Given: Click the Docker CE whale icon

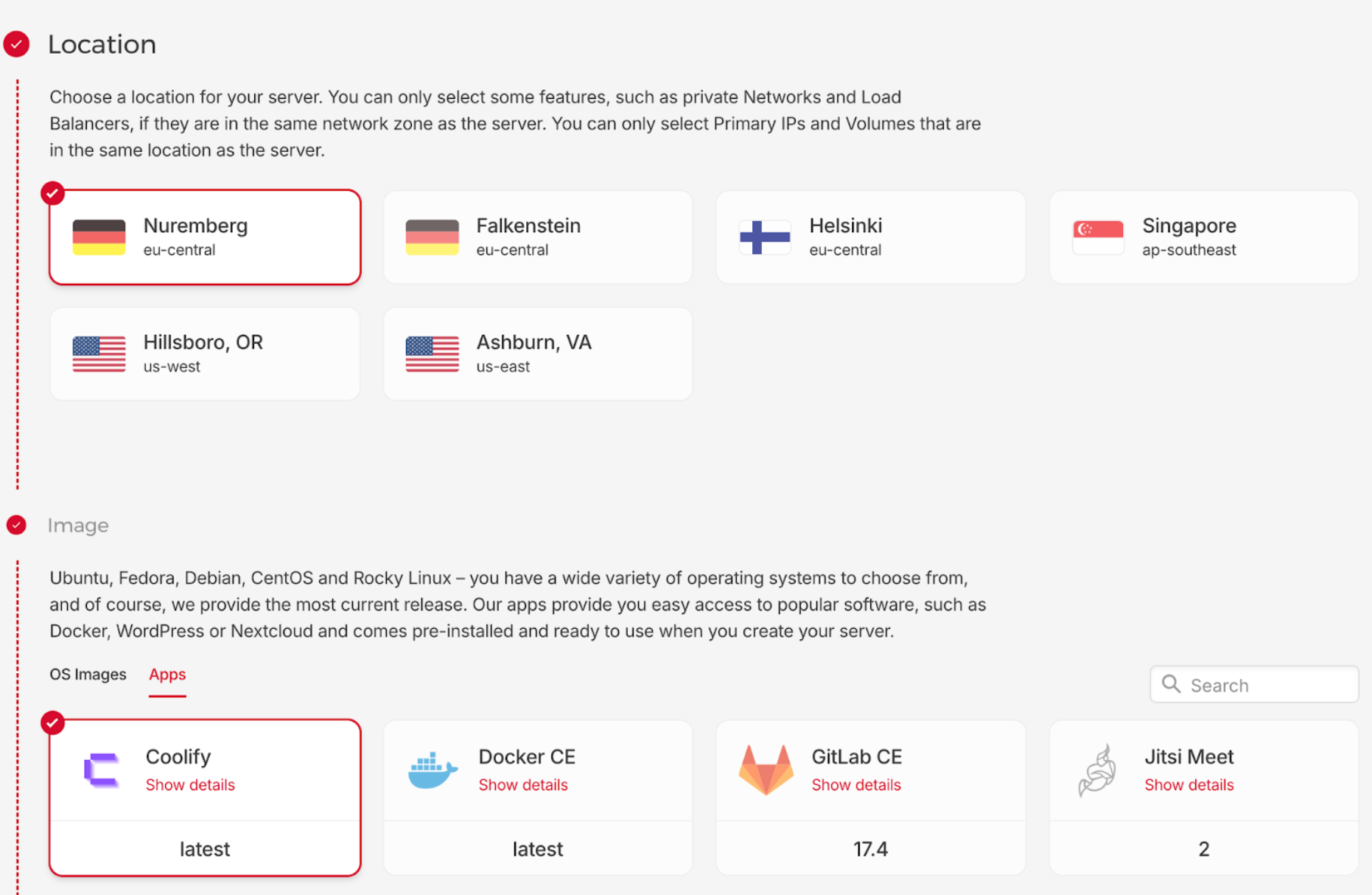Looking at the screenshot, I should pyautogui.click(x=433, y=770).
